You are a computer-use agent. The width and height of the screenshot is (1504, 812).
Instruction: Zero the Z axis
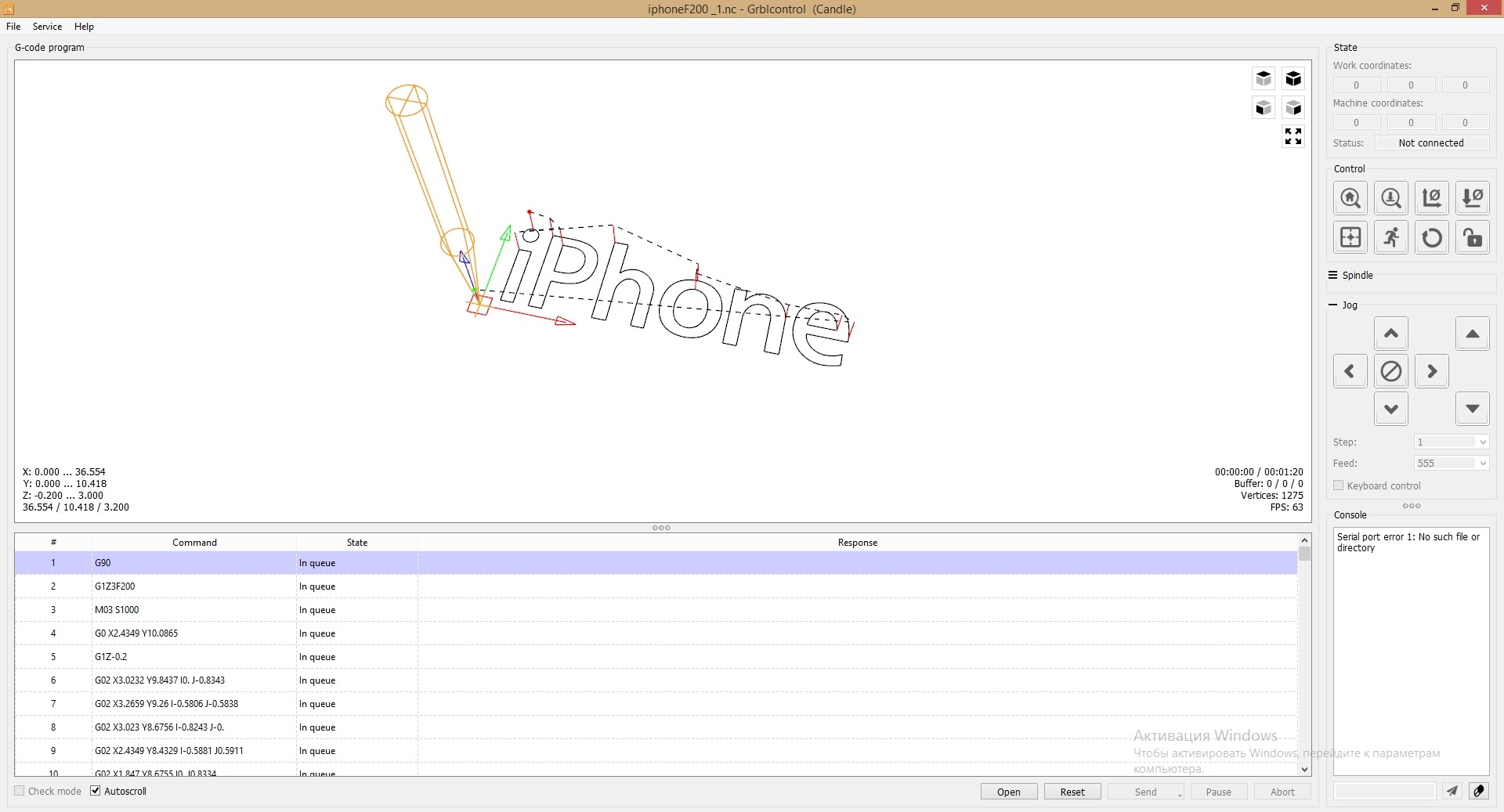(x=1473, y=198)
